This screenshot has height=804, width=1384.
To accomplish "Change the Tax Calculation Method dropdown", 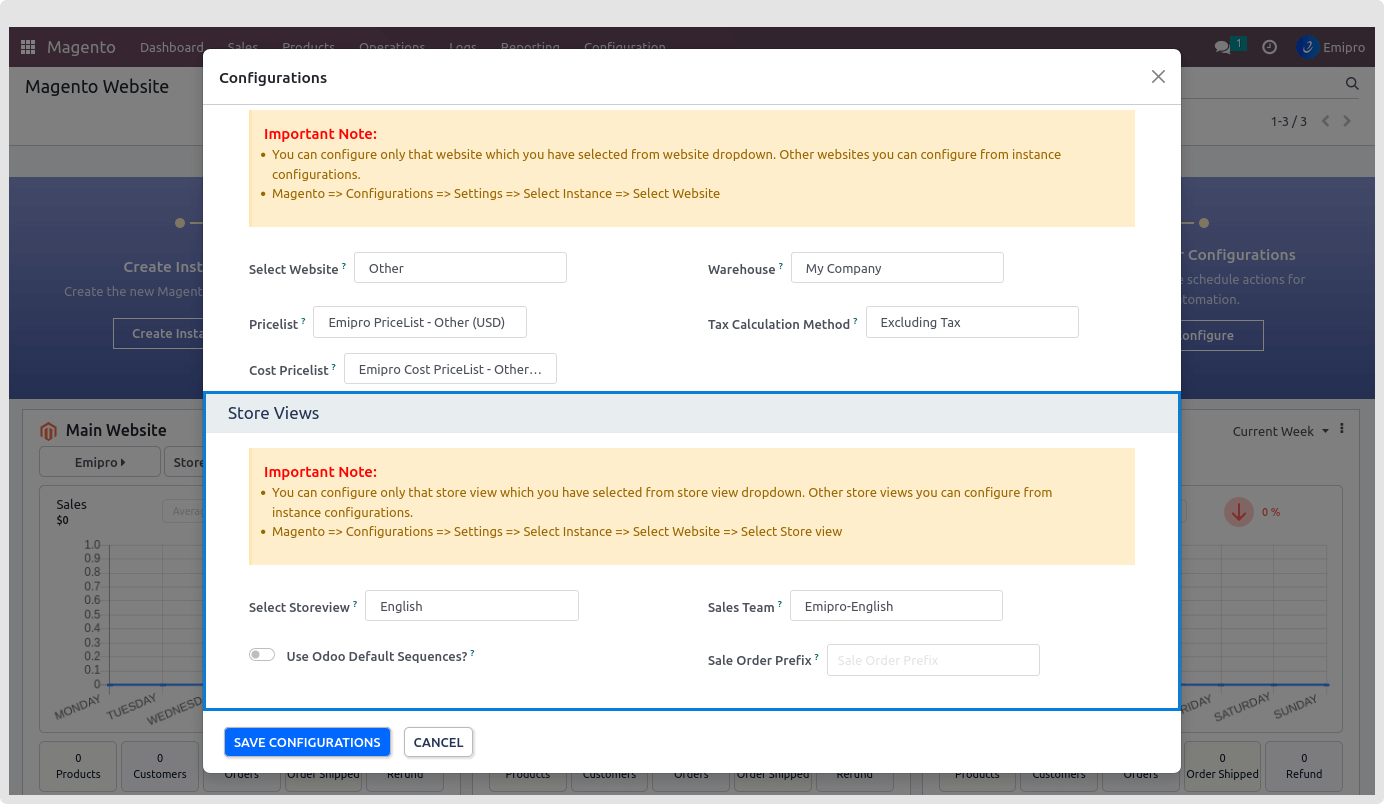I will [x=971, y=322].
